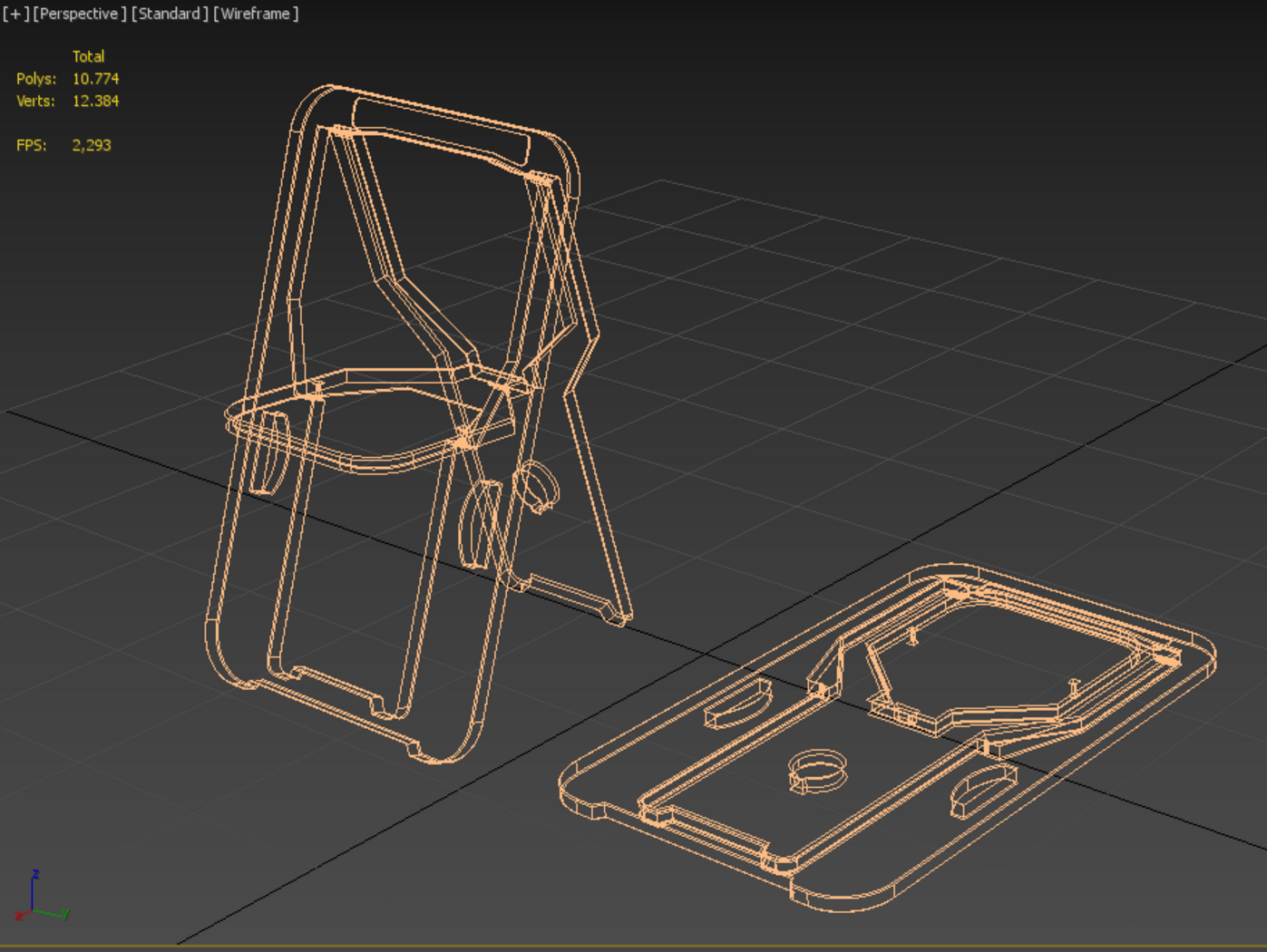1267x952 pixels.
Task: Open the Perspective viewport view menu
Action: (80, 14)
